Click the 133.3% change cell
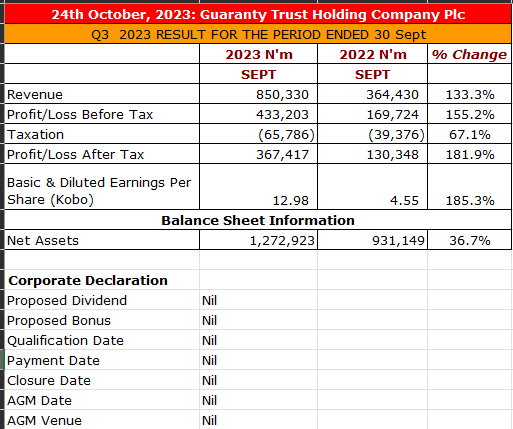The height and width of the screenshot is (429, 513). [x=469, y=94]
